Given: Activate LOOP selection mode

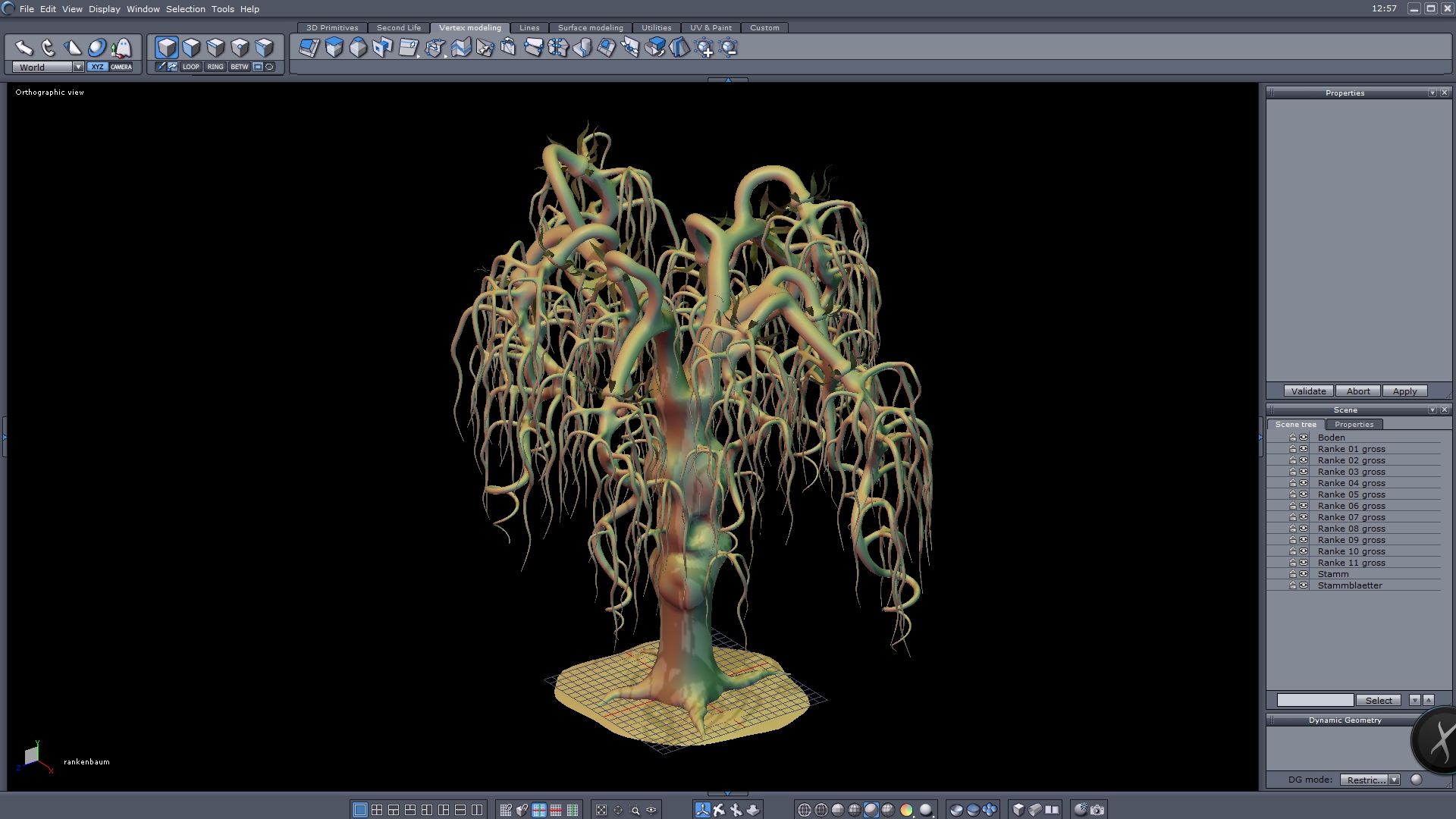Looking at the screenshot, I should 190,67.
